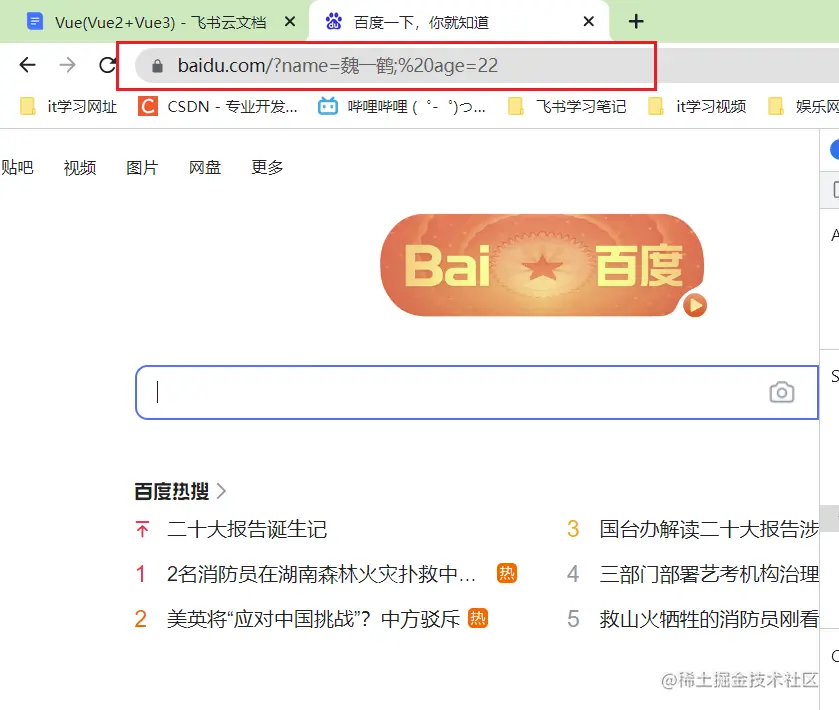Open the it学习网址 bookmark folder
The image size is (839, 710).
coord(69,106)
